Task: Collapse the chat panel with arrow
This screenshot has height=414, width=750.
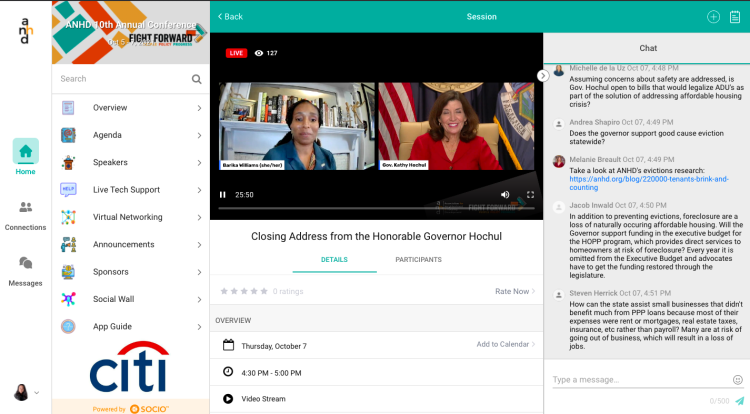Action: pos(543,75)
